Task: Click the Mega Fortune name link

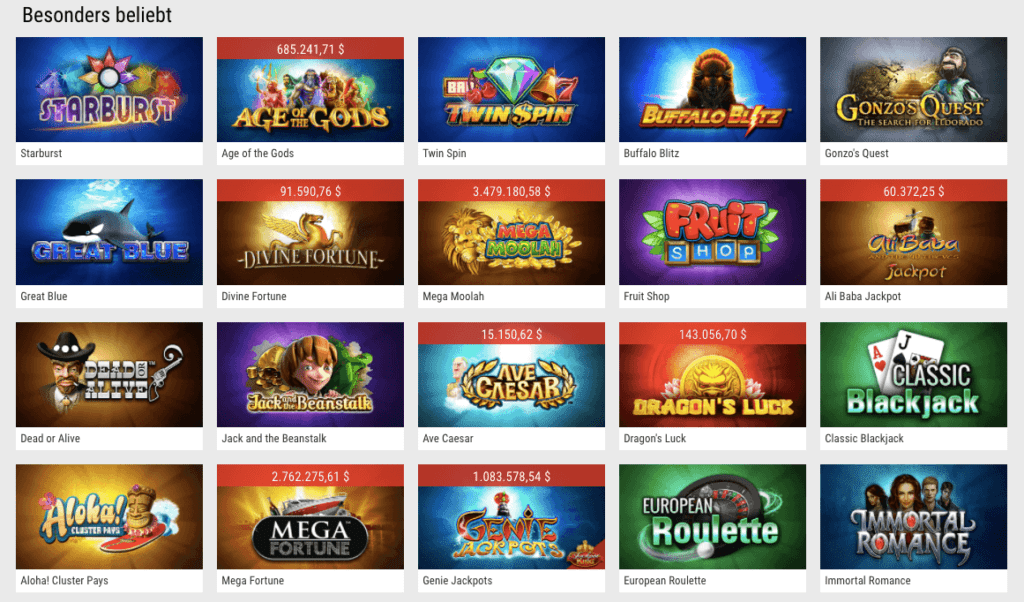Action: point(253,580)
